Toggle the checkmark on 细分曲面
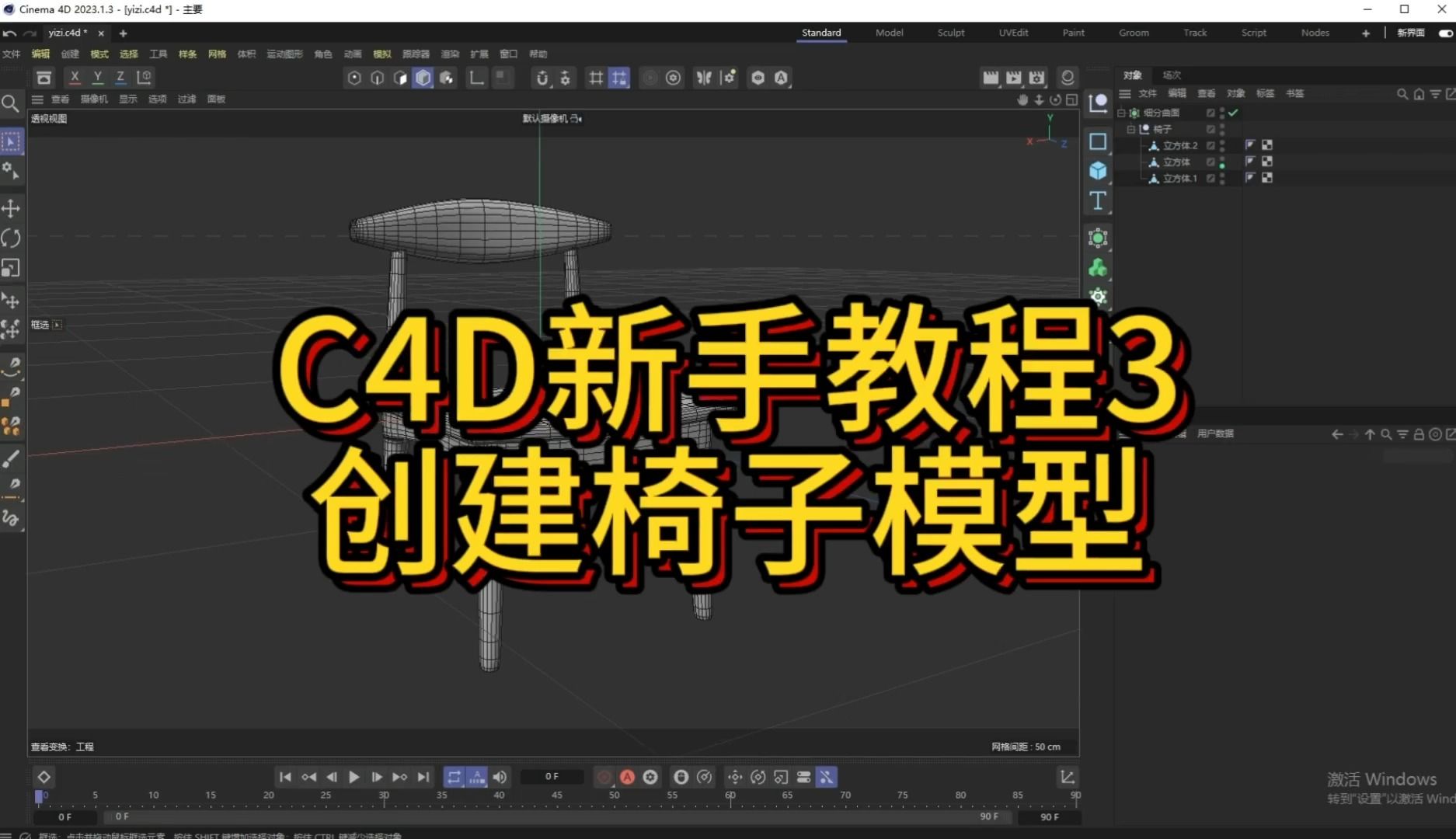This screenshot has width=1456, height=839. click(1233, 113)
